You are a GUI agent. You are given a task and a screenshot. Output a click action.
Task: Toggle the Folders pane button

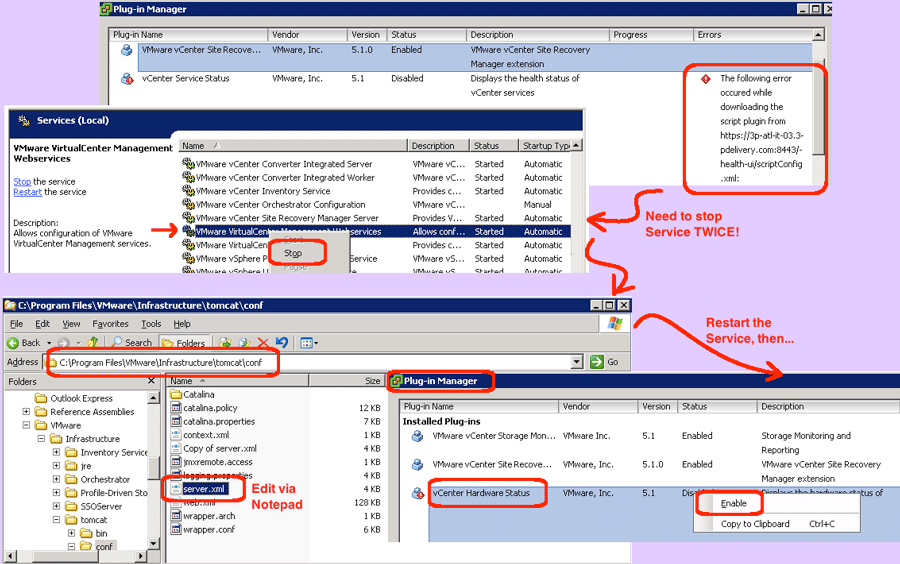pyautogui.click(x=183, y=343)
